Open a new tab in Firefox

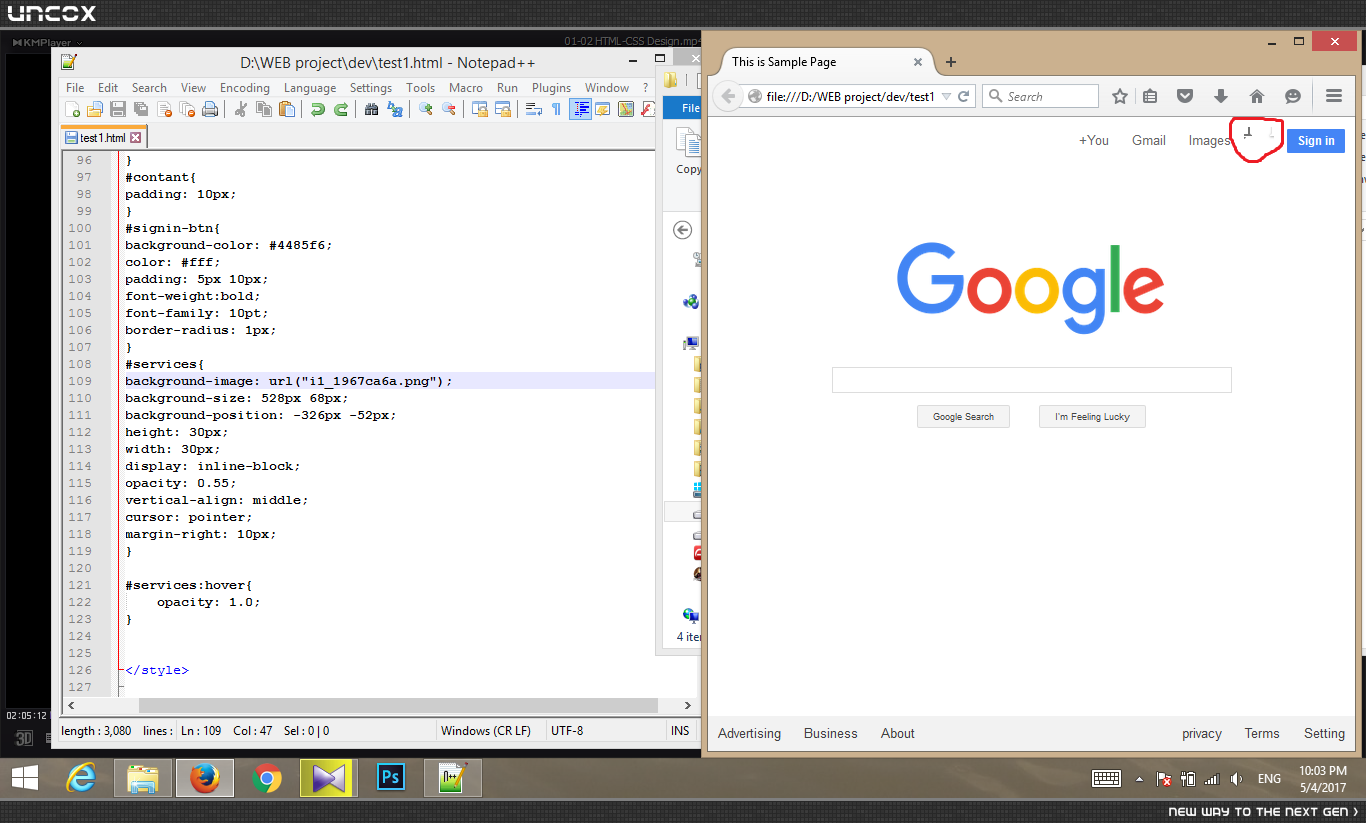(x=951, y=62)
